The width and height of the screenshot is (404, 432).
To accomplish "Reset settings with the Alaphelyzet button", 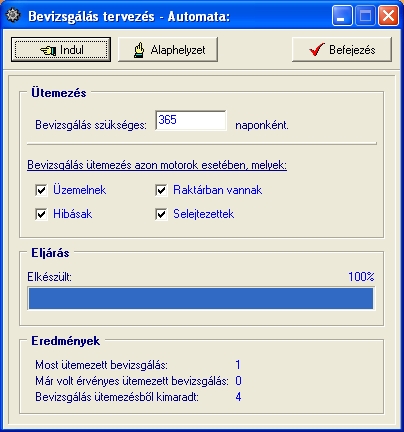I will [168, 50].
